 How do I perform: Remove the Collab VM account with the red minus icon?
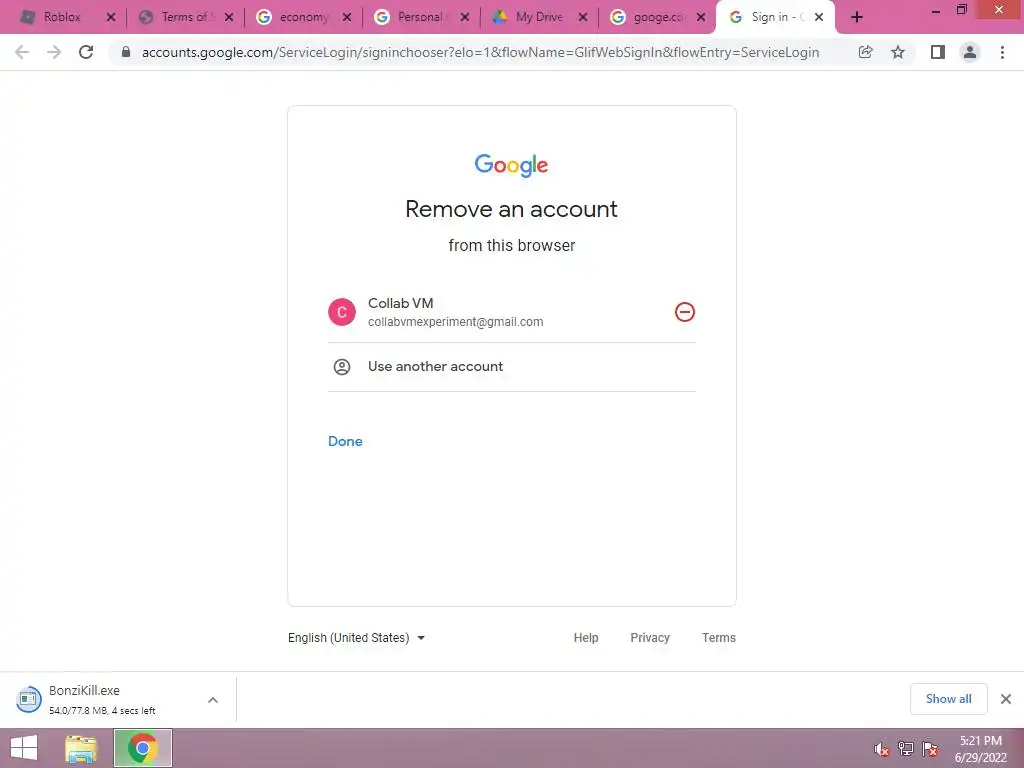(684, 312)
